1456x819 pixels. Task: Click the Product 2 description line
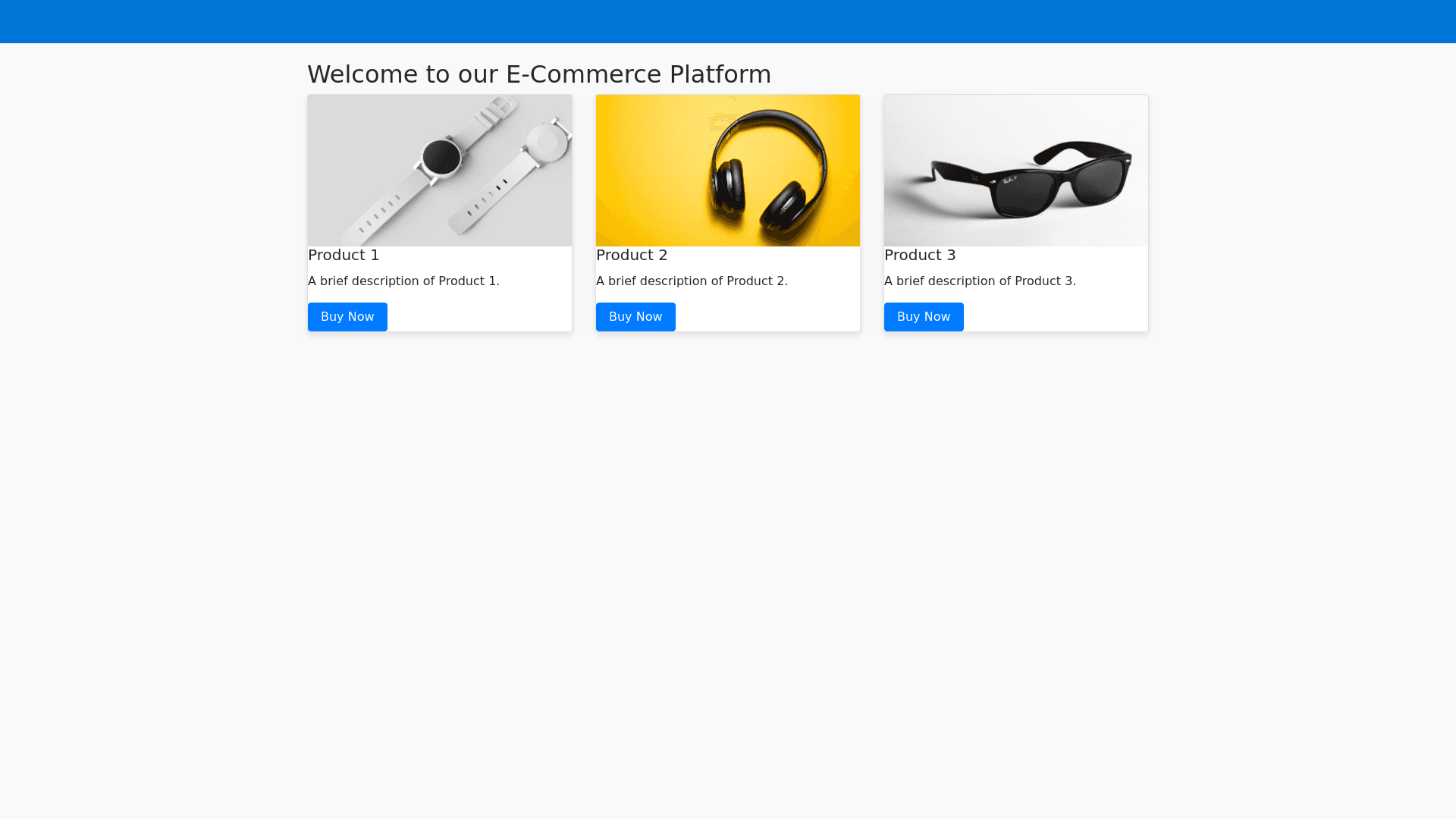[692, 281]
